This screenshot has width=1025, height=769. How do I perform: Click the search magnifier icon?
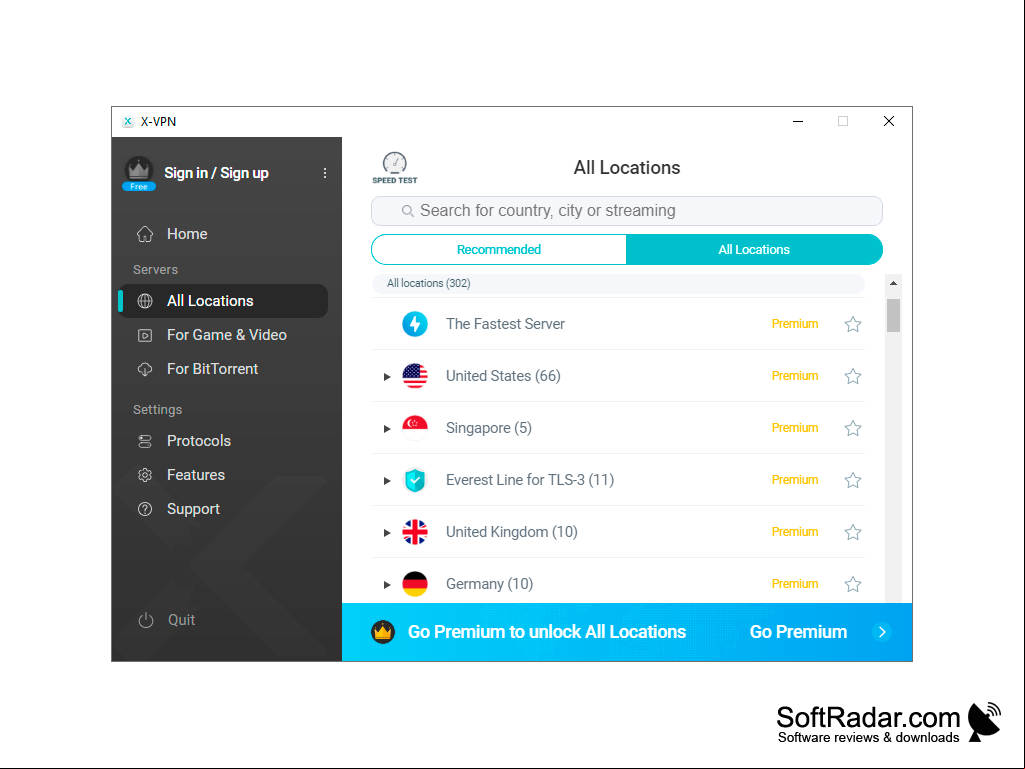coord(407,211)
